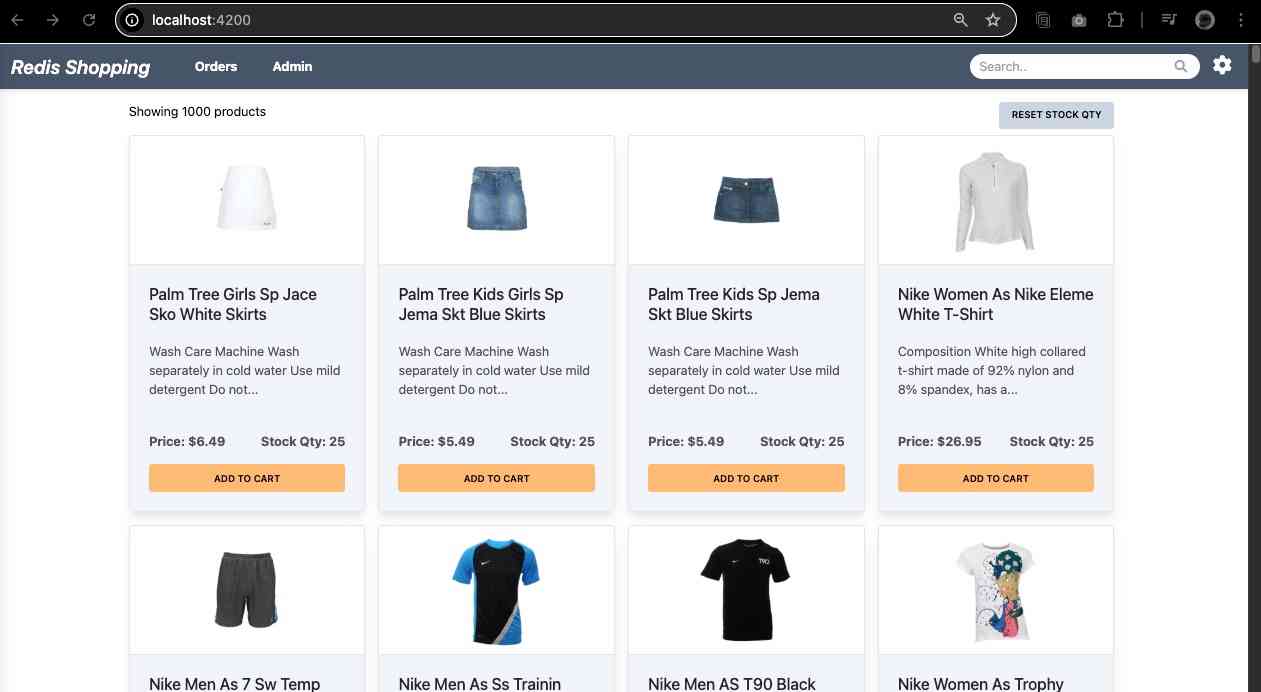Click the zoom magnifier in the address bar
The image size is (1261, 692).
(960, 20)
